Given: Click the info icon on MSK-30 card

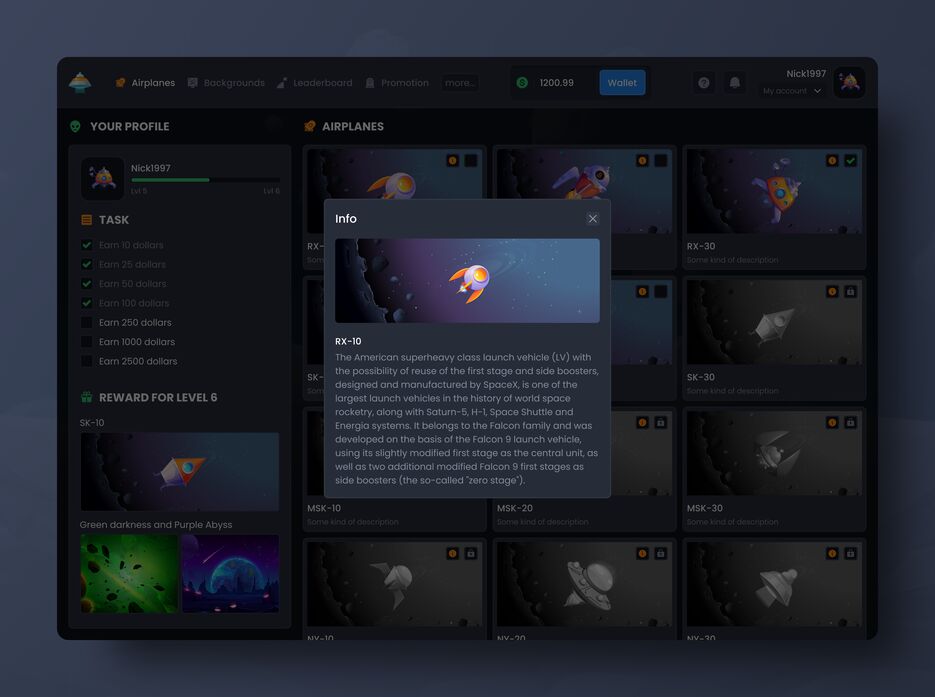Looking at the screenshot, I should (832, 423).
